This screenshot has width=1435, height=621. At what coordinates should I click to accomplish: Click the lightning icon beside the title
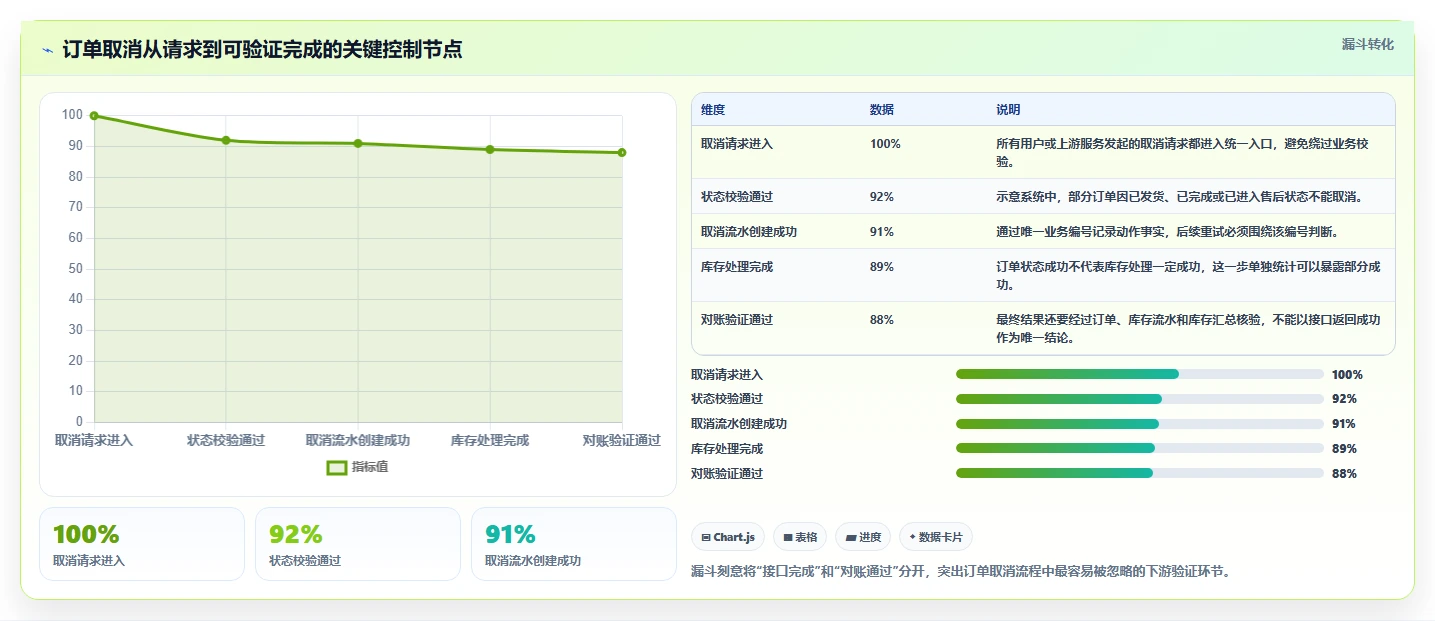pyautogui.click(x=47, y=50)
